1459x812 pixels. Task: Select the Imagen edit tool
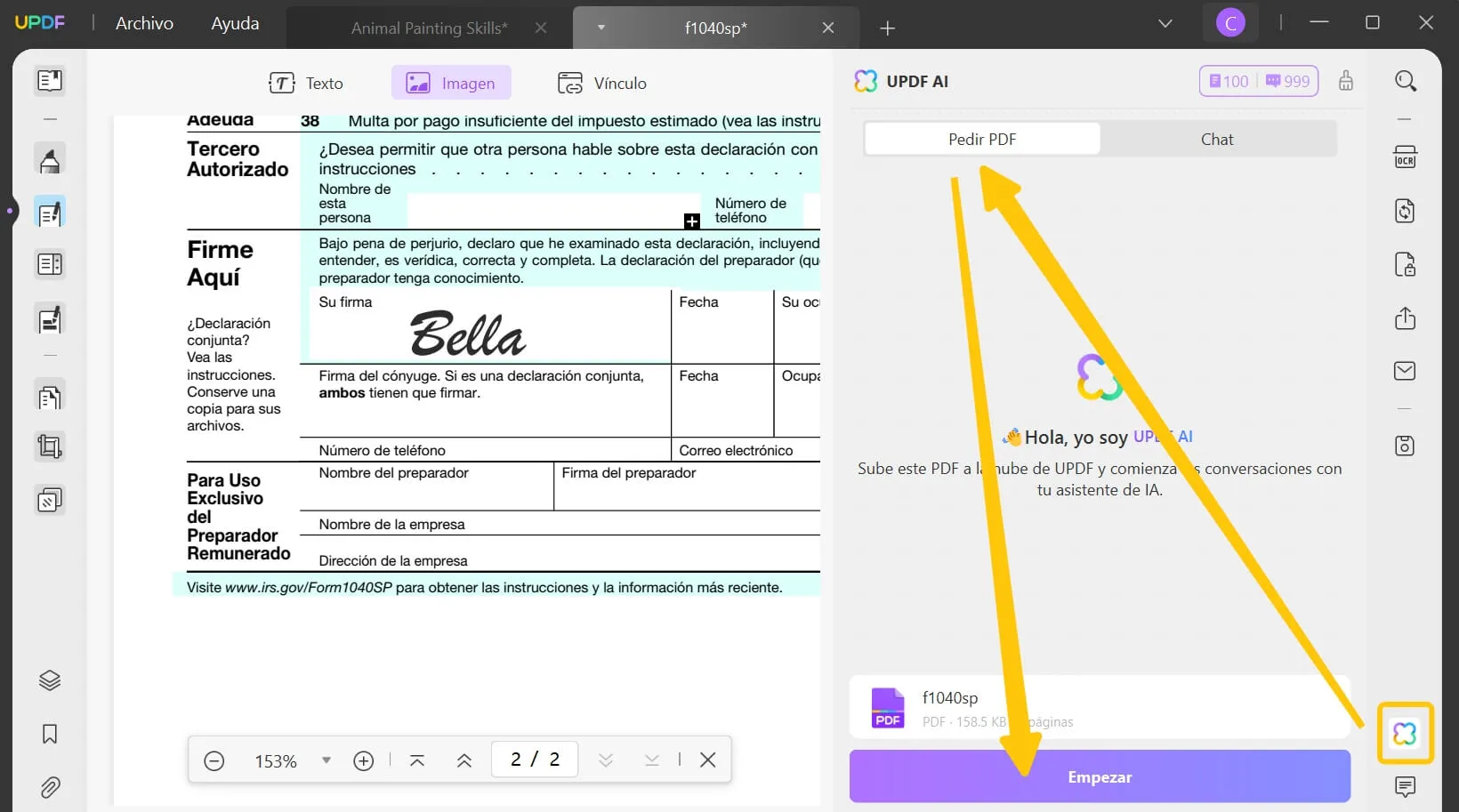451,83
